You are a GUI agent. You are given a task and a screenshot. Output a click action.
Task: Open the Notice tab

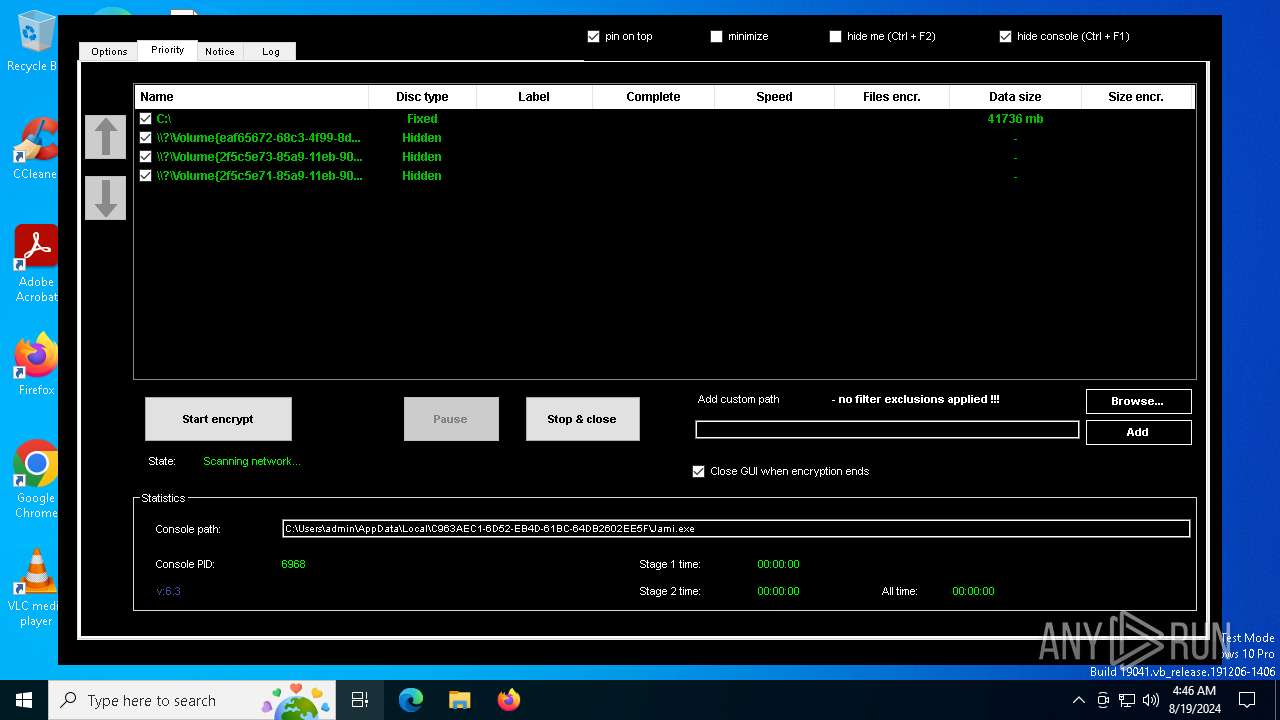tap(220, 51)
